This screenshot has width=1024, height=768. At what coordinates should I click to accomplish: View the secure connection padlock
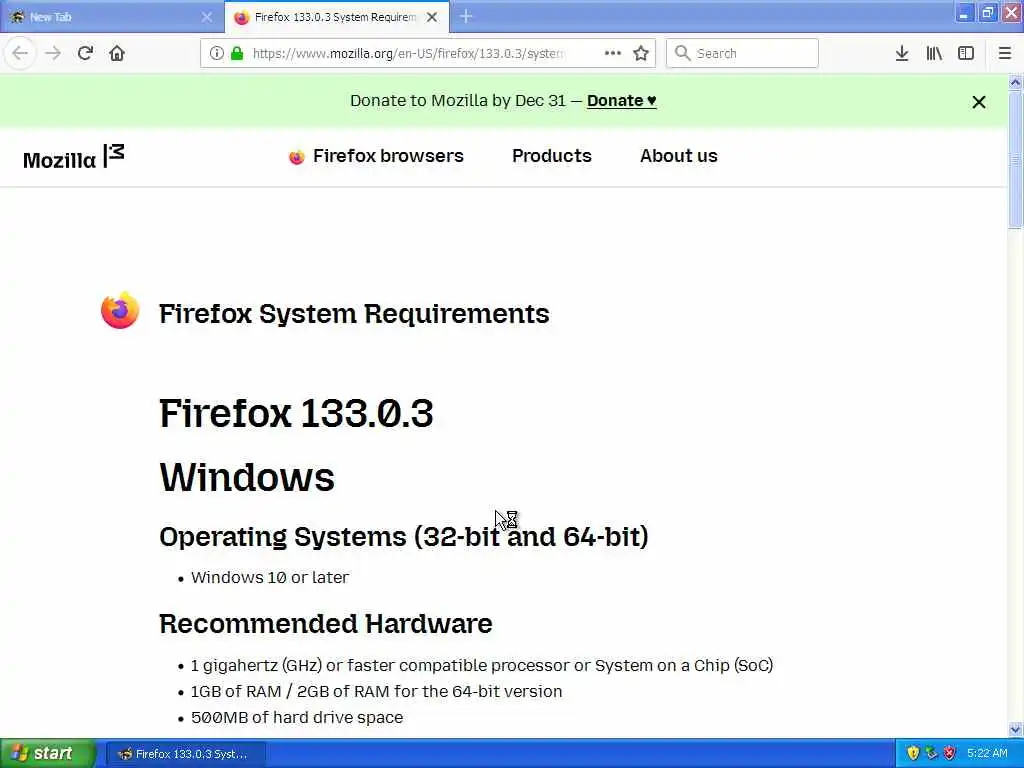(x=237, y=53)
